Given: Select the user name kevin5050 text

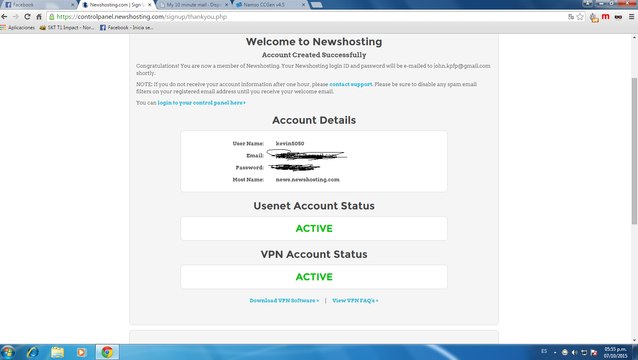Looking at the screenshot, I should pos(290,144).
